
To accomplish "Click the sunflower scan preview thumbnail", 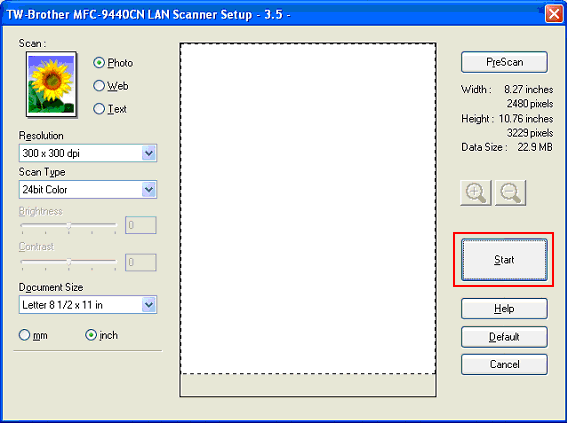I will 51,84.
